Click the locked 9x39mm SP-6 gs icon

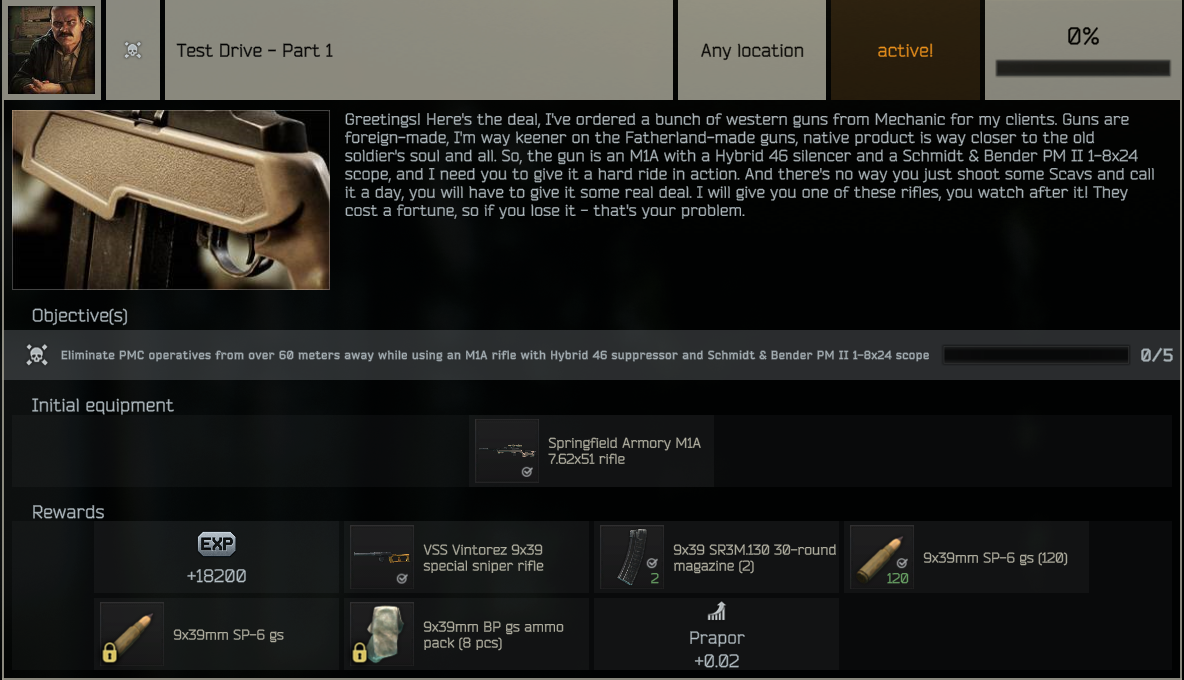pos(131,634)
